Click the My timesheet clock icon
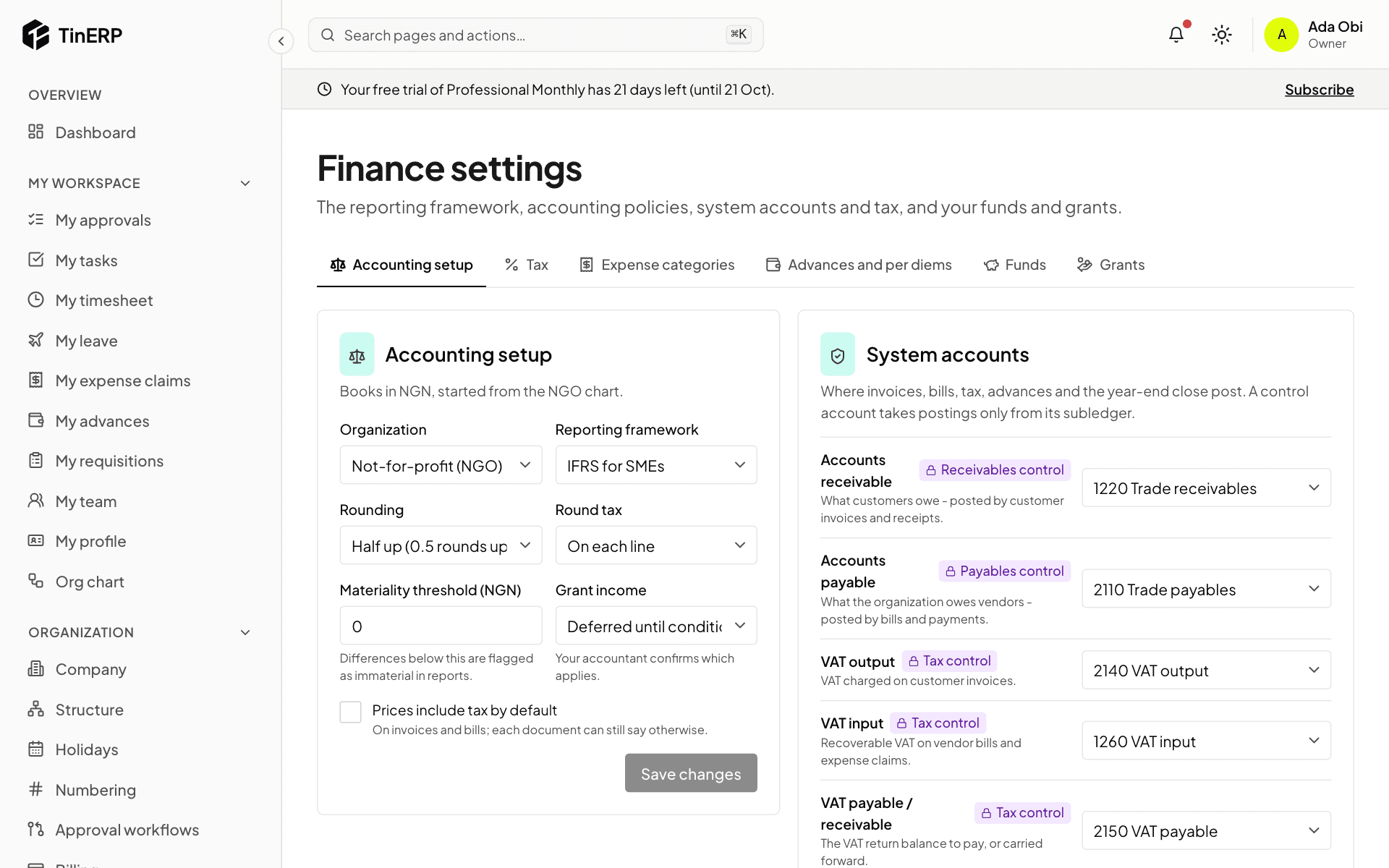 [35, 299]
